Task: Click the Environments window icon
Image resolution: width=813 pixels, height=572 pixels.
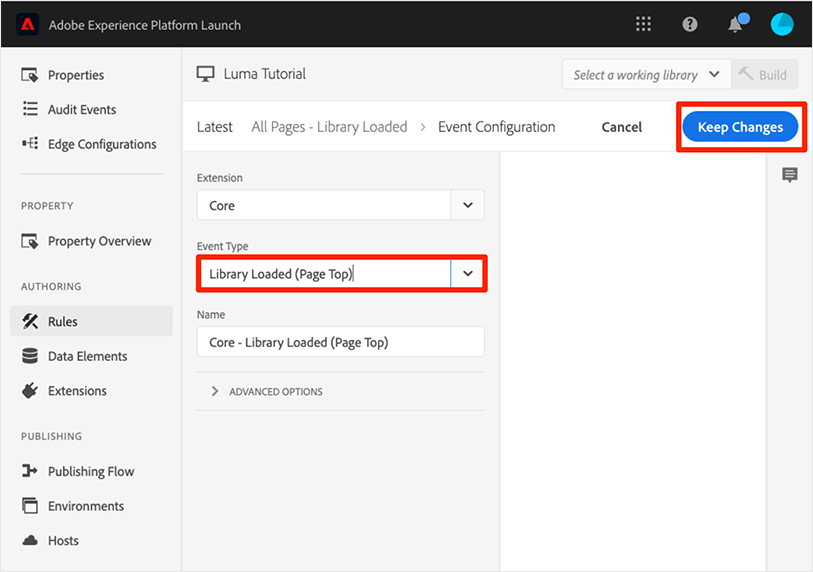Action: coord(30,505)
